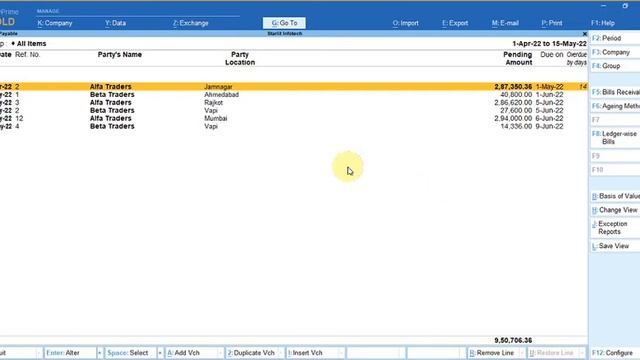
Task: Click the Pending Amount column header
Action: pos(518,58)
